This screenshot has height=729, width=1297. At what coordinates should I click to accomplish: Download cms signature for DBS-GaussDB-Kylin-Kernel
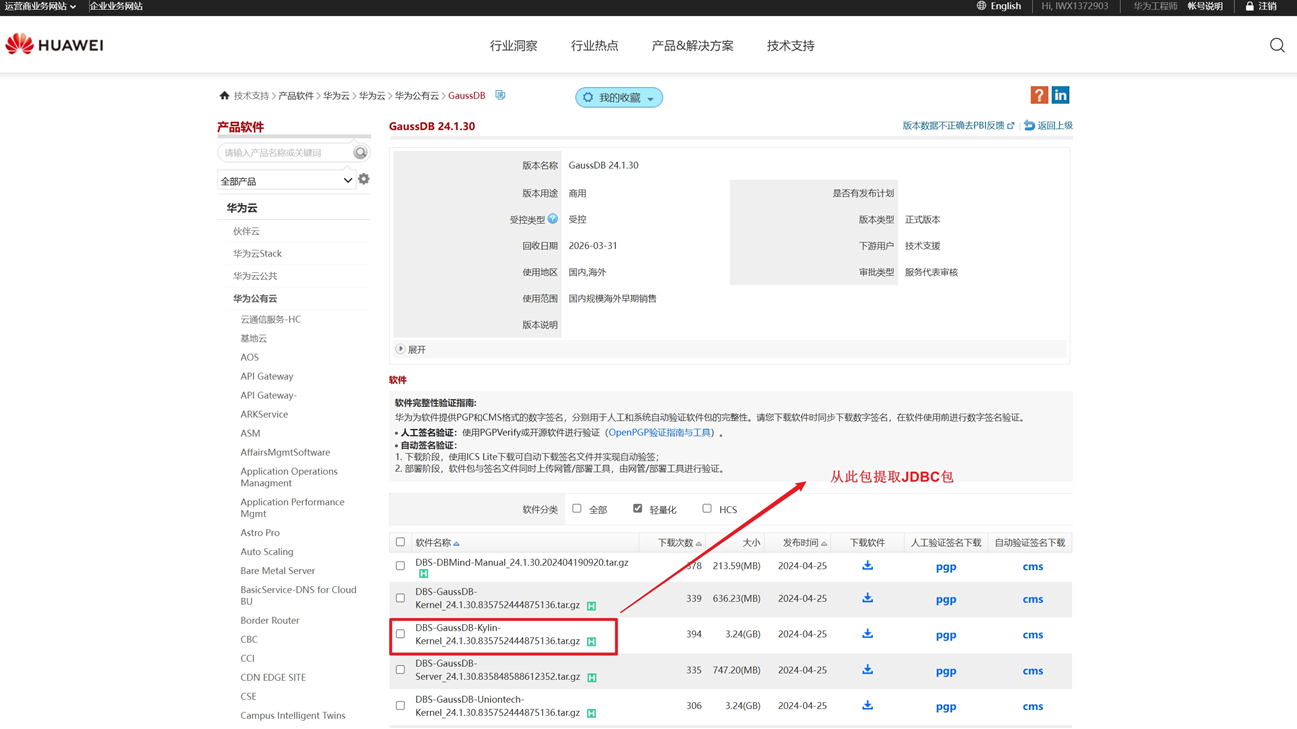pos(1033,635)
